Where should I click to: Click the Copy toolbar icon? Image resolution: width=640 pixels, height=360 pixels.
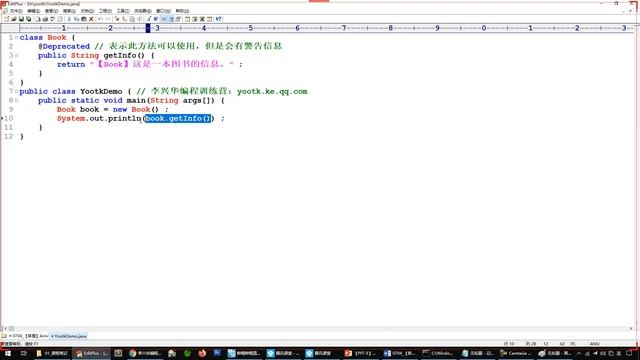pyautogui.click(x=76, y=19)
